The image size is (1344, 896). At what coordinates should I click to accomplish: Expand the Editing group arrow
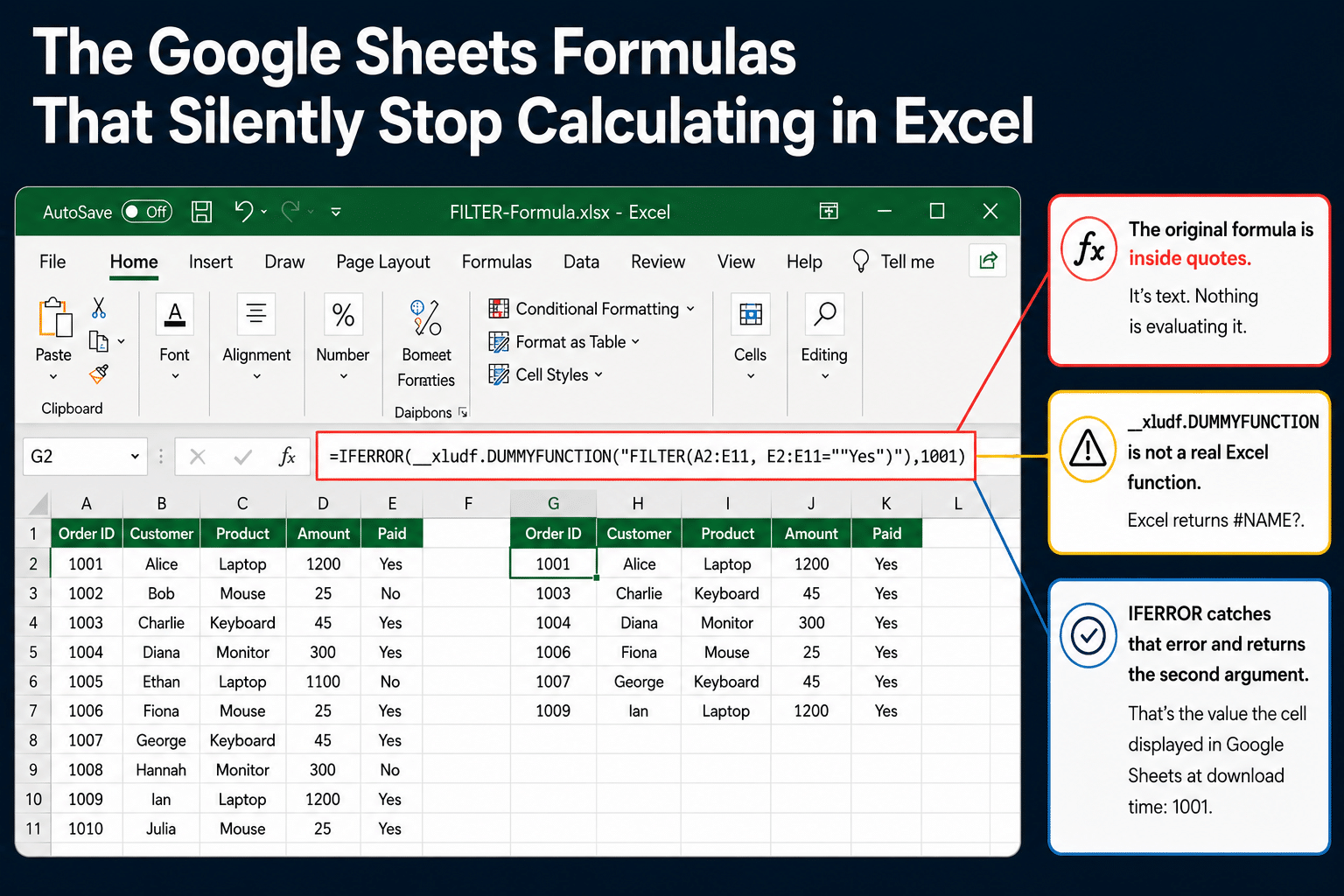pos(824,376)
